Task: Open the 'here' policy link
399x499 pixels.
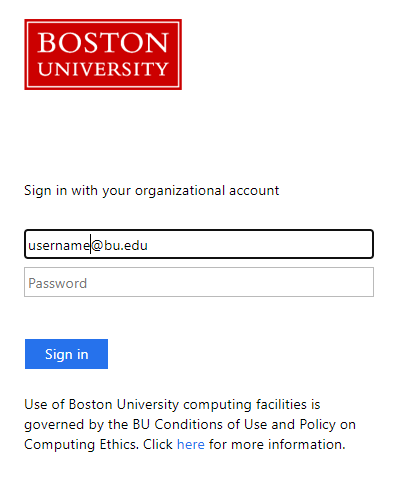Action: 191,444
